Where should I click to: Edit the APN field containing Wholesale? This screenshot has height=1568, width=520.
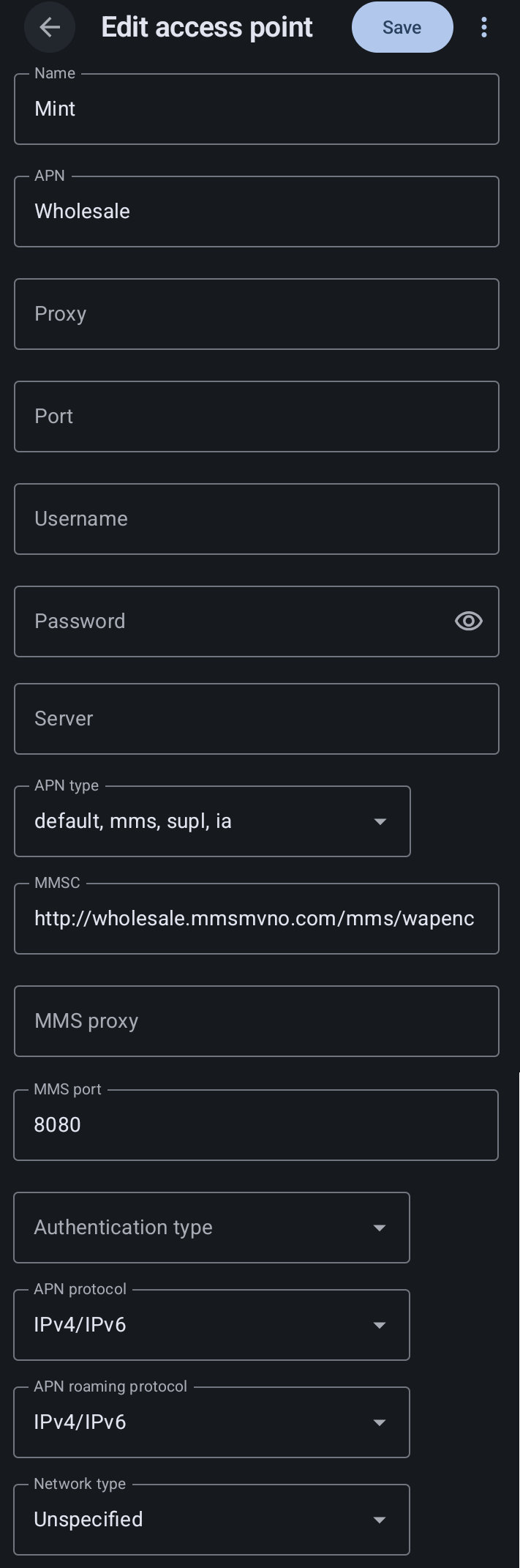coord(256,212)
